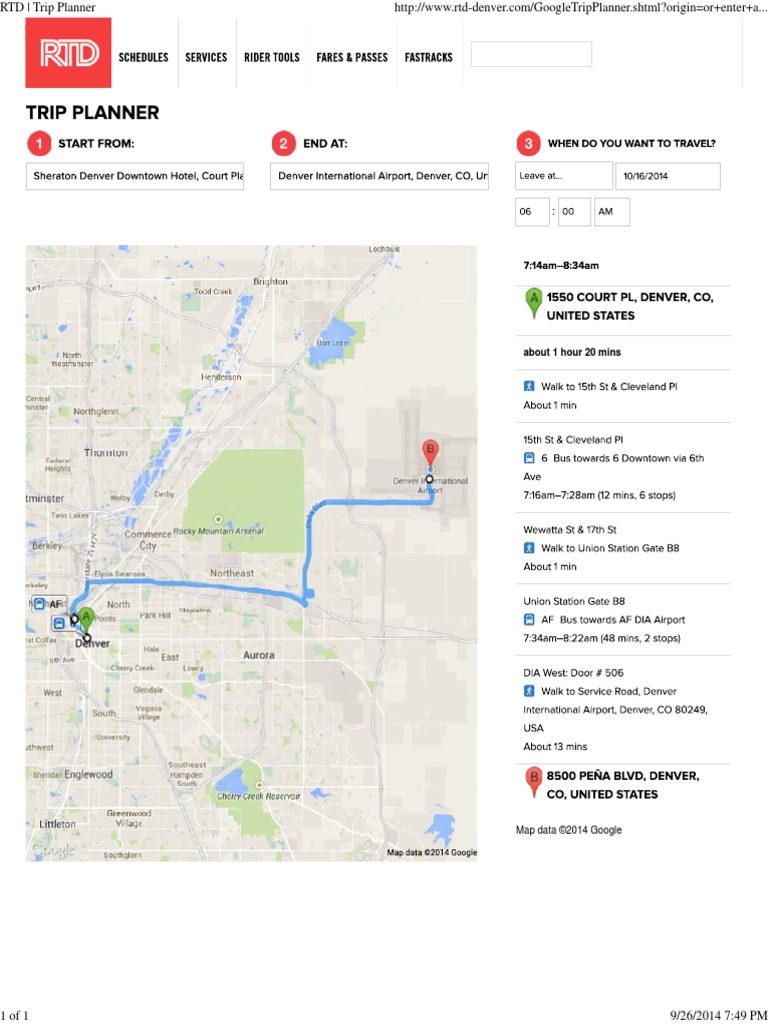Click red B pin beside 8500 Peña Blvd
Screen dimensions: 768x1024
coord(534,782)
